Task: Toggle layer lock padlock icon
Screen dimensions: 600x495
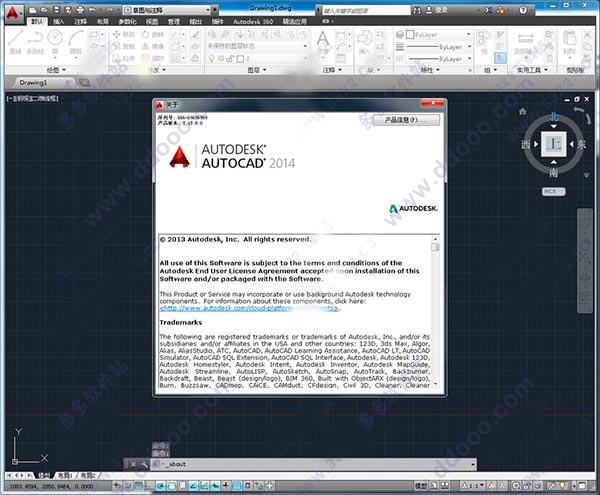Action: click(230, 59)
